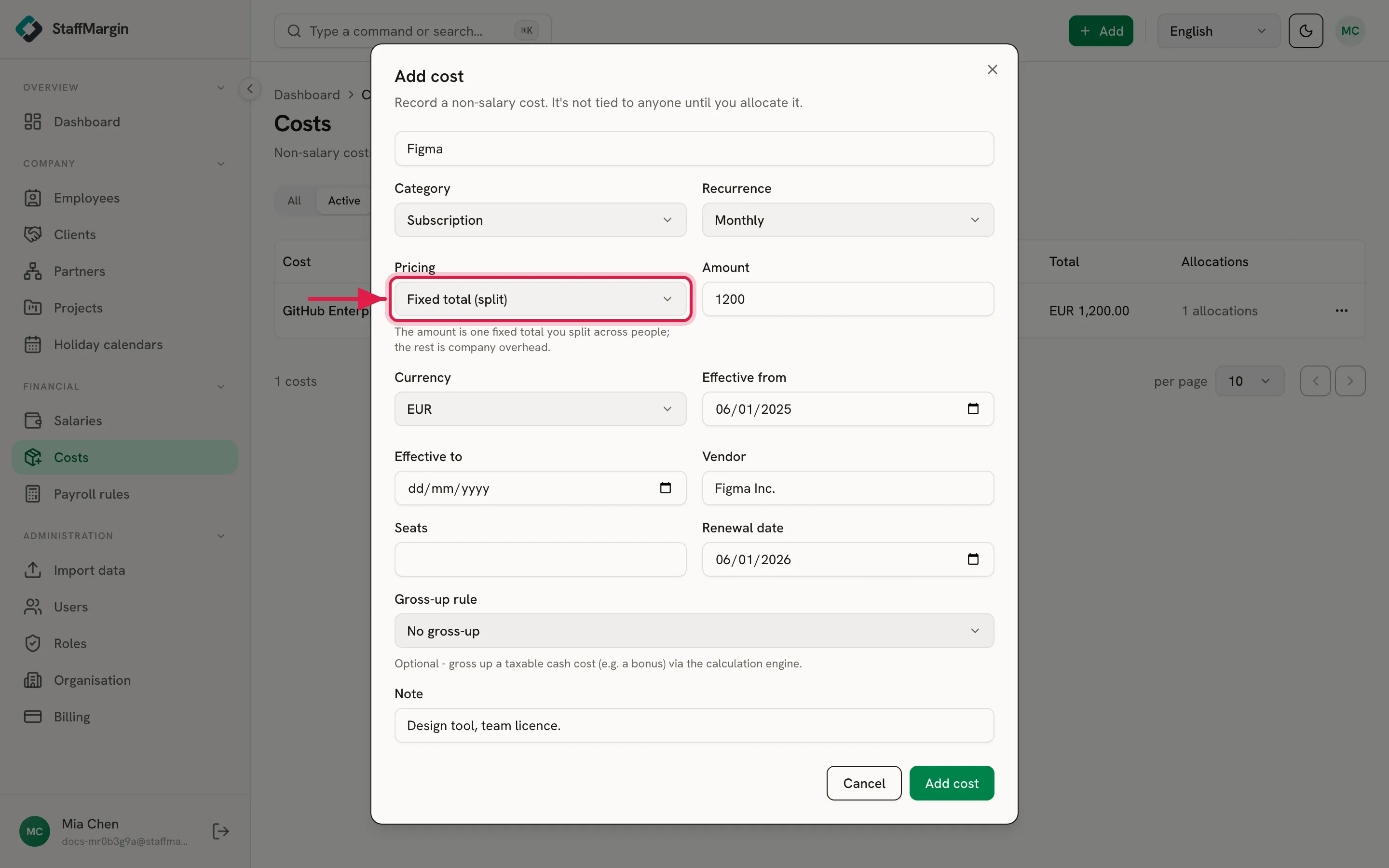Select Costs in the sidebar
Viewport: 1389px width, 868px height.
coord(124,458)
